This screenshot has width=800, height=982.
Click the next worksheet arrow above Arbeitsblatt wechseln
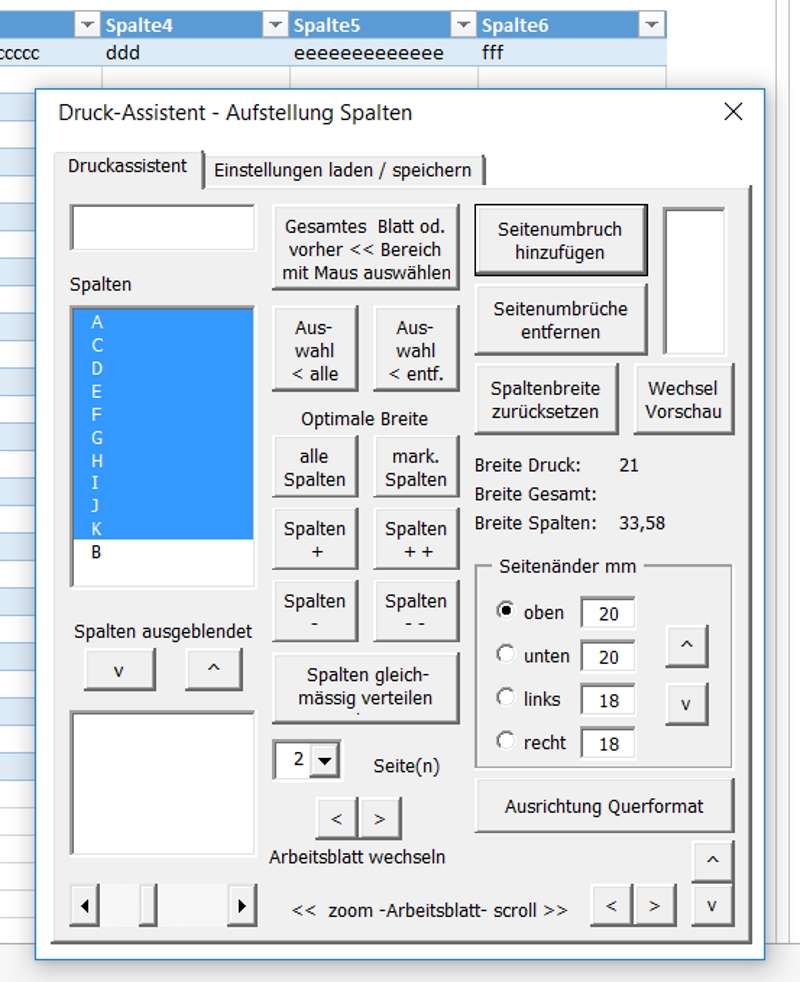(380, 819)
